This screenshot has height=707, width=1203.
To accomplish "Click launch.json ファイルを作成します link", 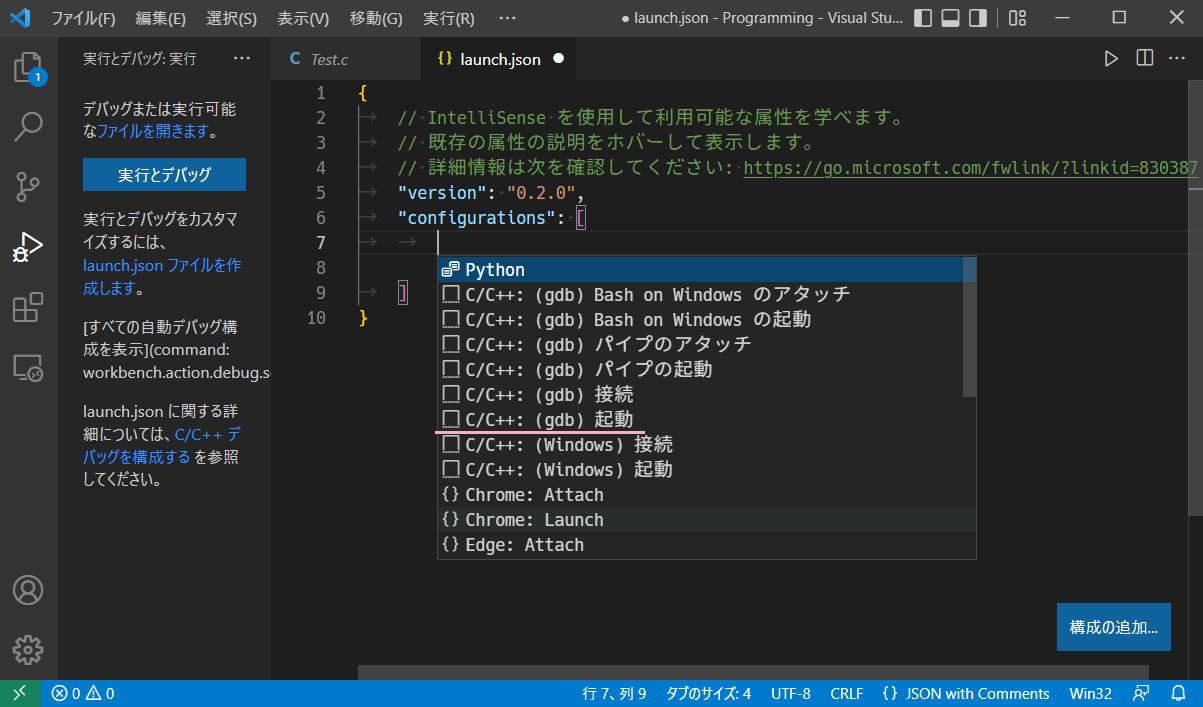I will pyautogui.click(x=162, y=277).
